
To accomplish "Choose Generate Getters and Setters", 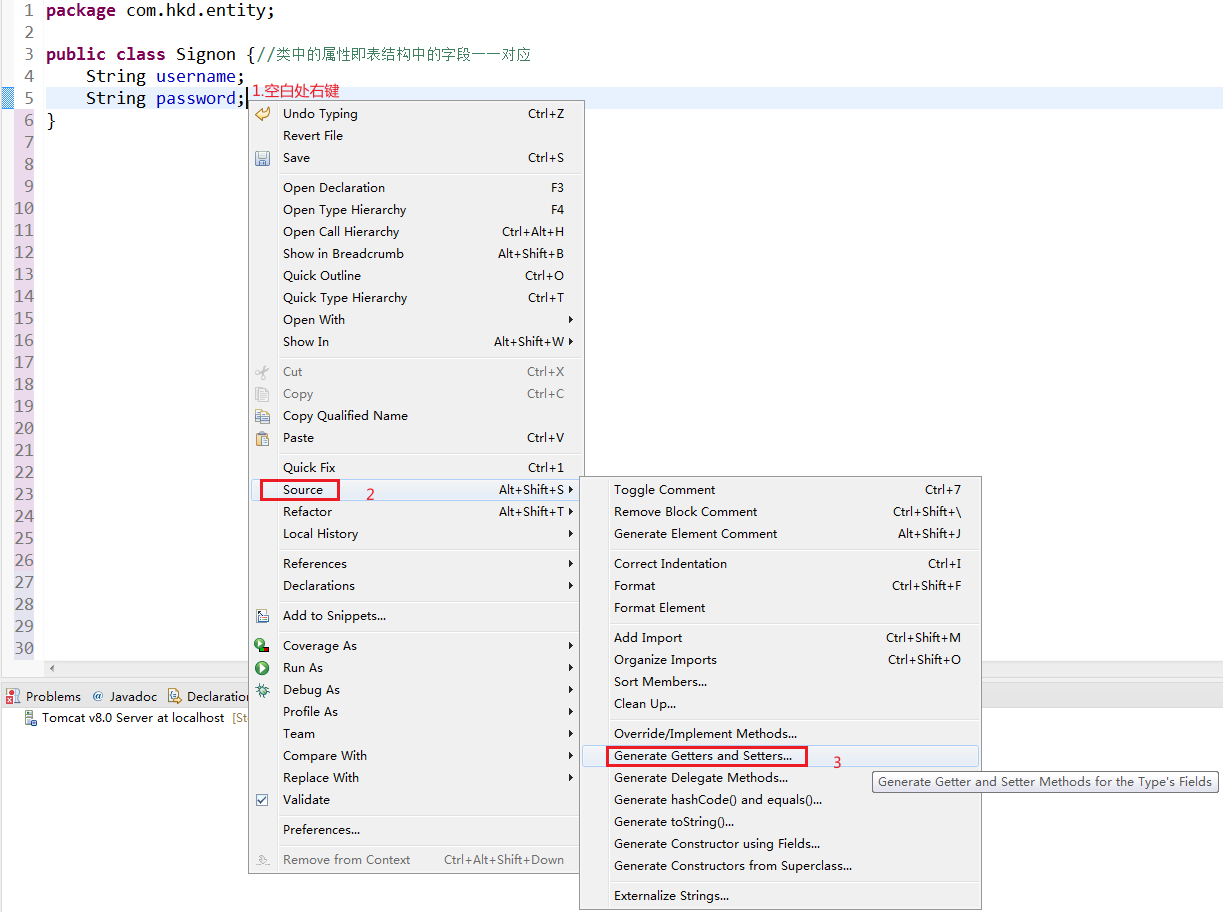I will tap(705, 755).
